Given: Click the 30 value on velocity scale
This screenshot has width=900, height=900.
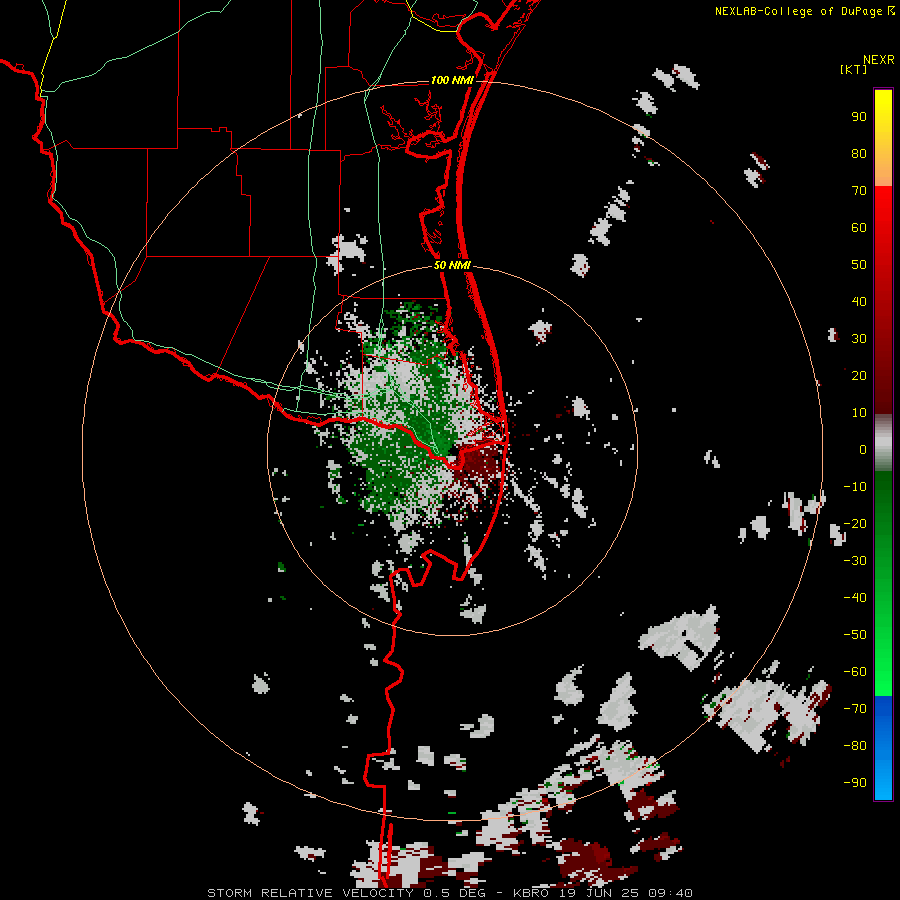Looking at the screenshot, I should click(859, 339).
